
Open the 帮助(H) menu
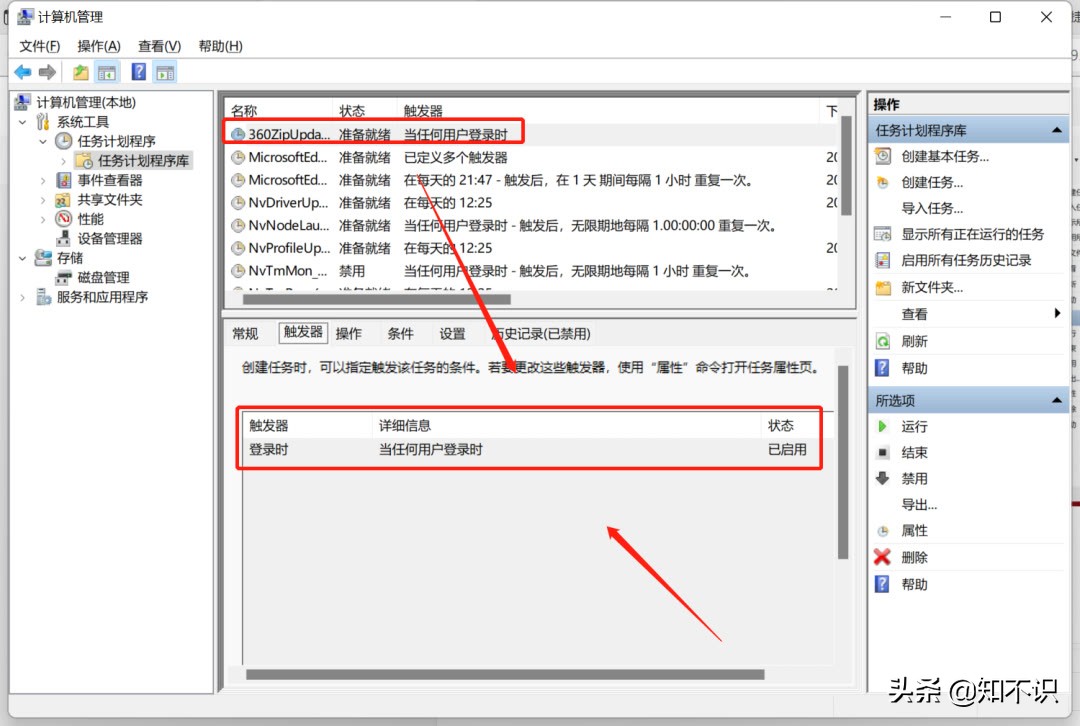point(220,46)
